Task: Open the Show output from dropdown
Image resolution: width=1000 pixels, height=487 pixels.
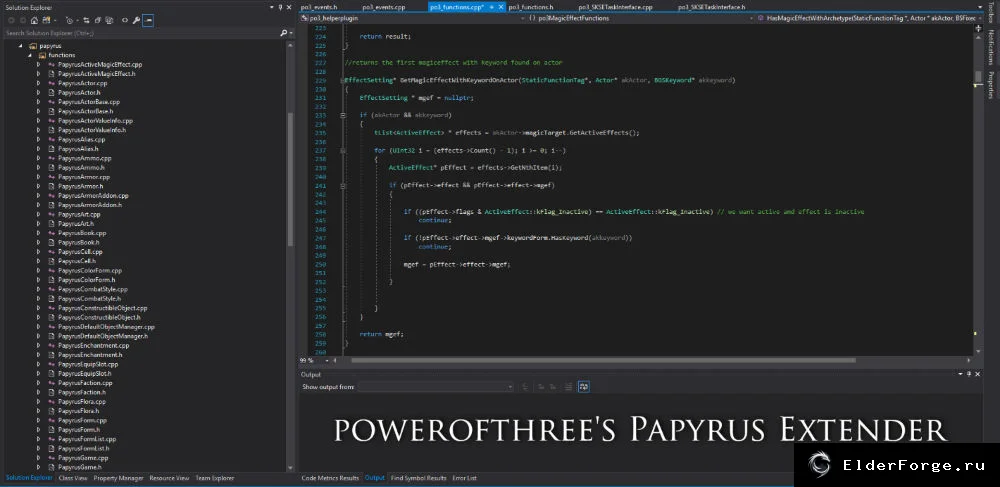Action: [436, 387]
